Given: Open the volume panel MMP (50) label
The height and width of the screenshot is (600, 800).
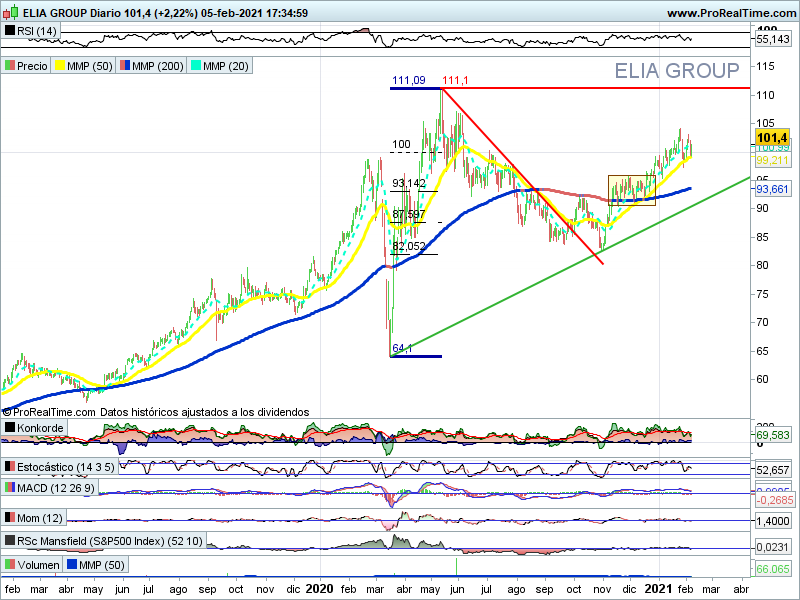Looking at the screenshot, I should (x=102, y=565).
